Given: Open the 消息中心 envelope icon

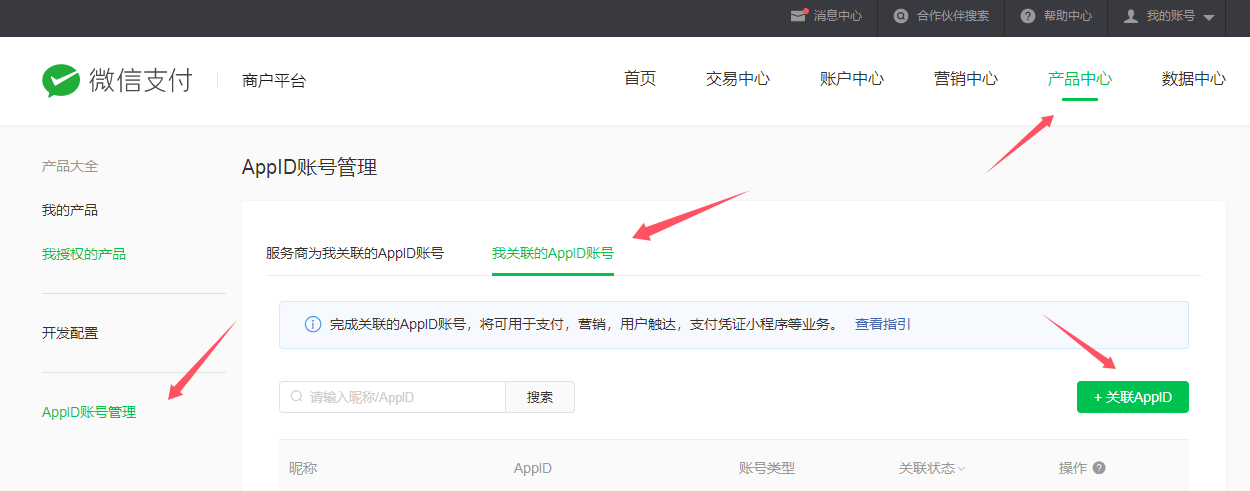Looking at the screenshot, I should 798,16.
